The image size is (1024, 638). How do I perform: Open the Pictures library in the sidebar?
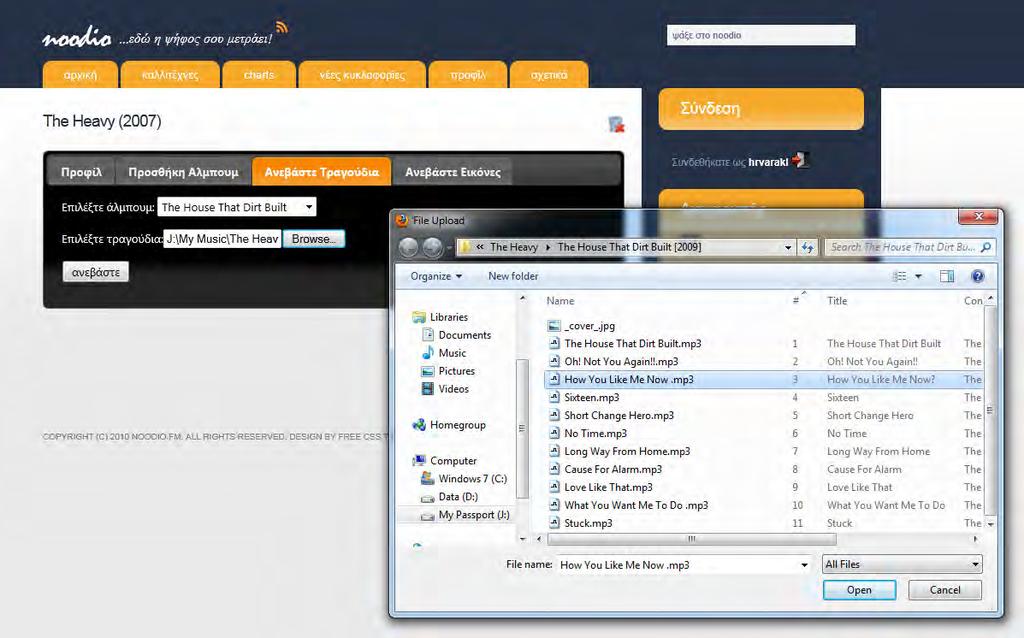point(456,371)
